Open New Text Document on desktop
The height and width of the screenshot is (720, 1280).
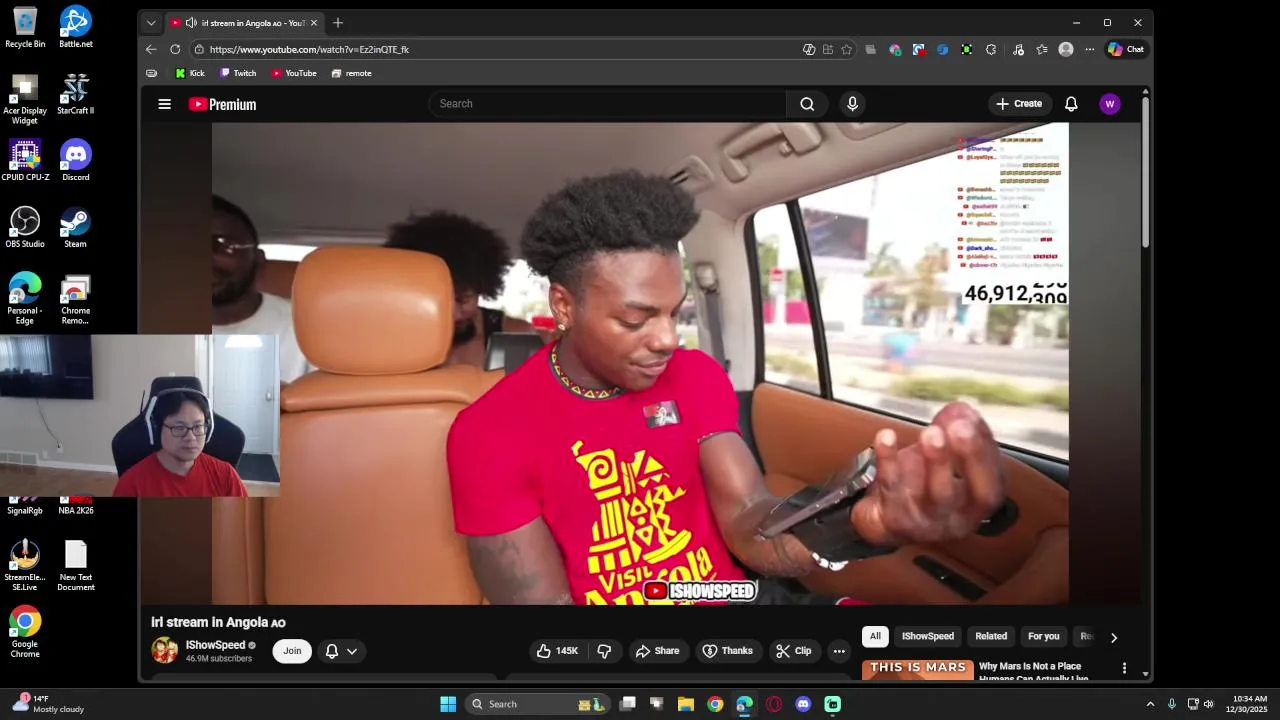pyautogui.click(x=75, y=565)
